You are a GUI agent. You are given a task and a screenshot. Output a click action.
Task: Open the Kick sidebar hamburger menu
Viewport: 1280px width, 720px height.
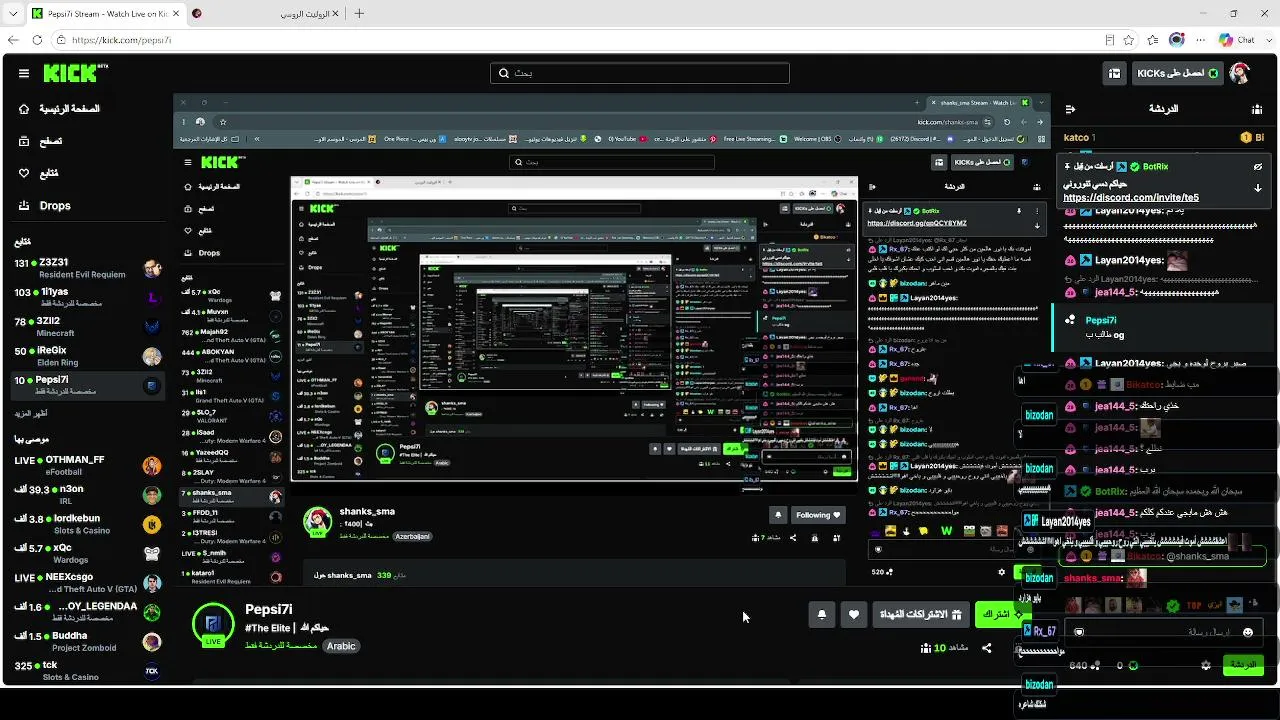pyautogui.click(x=24, y=73)
